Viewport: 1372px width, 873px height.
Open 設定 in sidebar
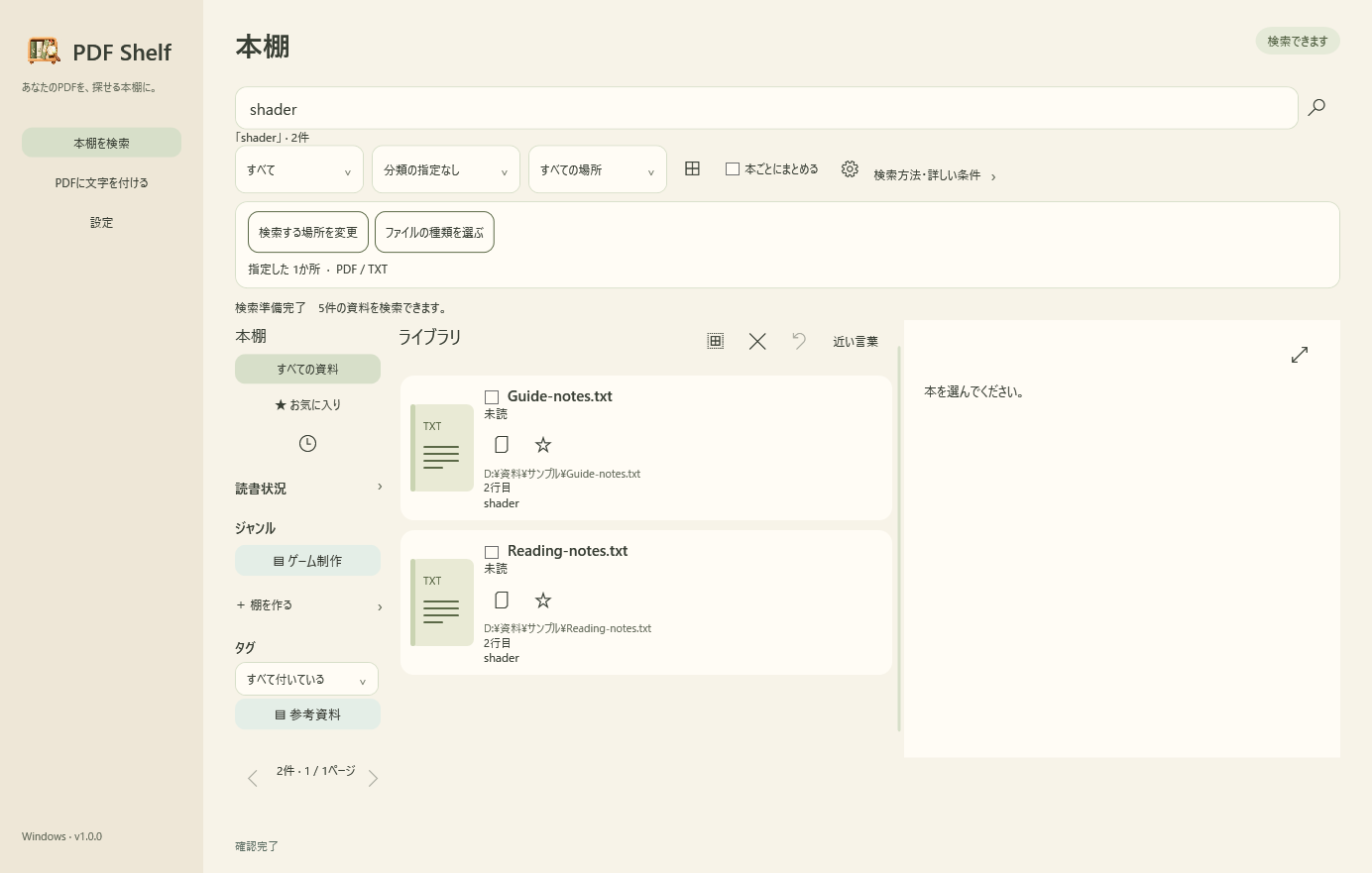[x=101, y=222]
